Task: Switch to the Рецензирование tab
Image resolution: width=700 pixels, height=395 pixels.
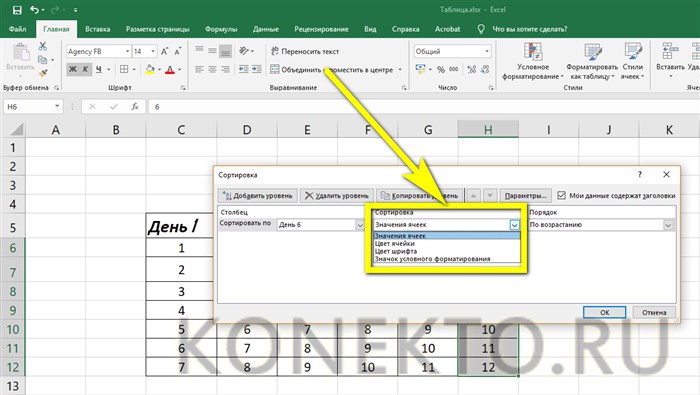Action: [x=321, y=29]
